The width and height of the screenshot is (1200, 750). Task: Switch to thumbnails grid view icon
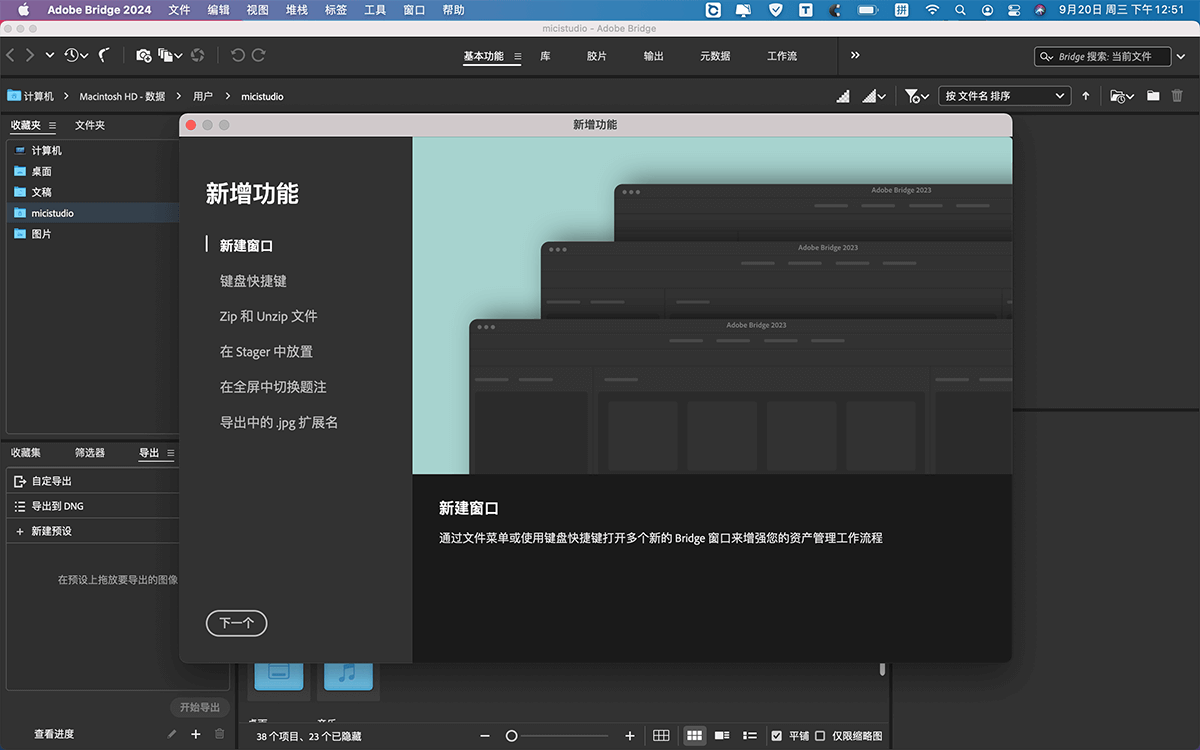tap(695, 736)
